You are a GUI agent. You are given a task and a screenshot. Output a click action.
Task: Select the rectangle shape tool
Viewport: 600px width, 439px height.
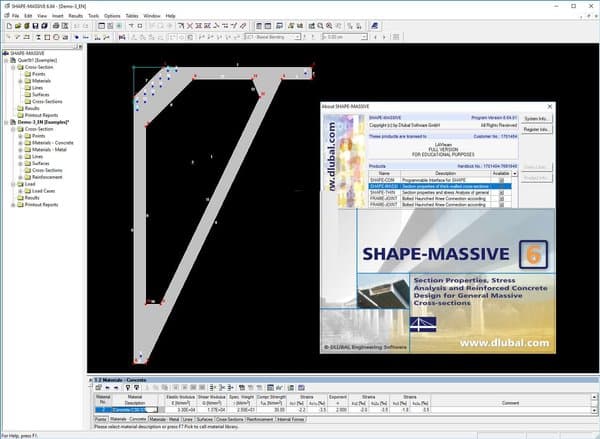(x=47, y=37)
